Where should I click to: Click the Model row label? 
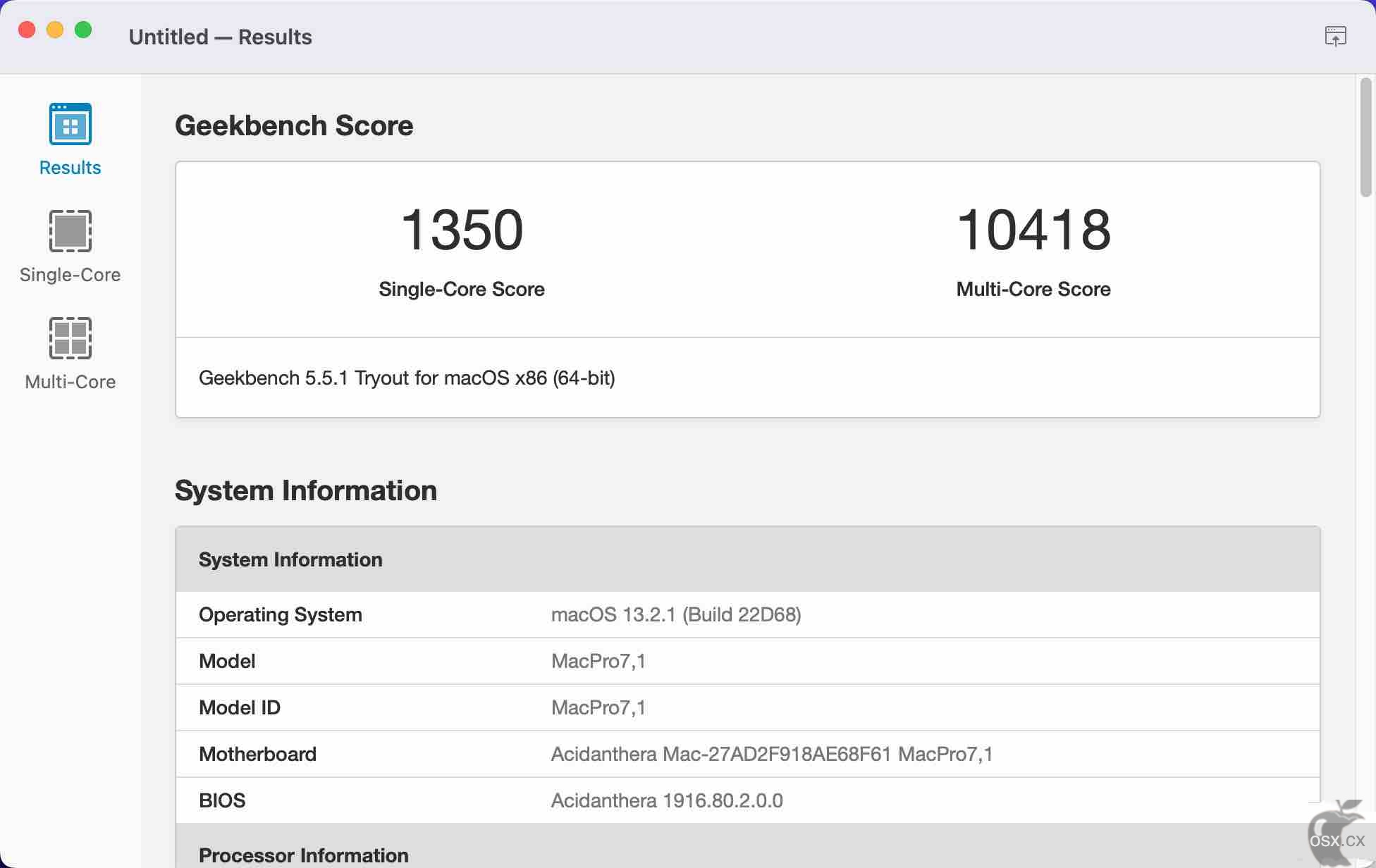coord(227,661)
